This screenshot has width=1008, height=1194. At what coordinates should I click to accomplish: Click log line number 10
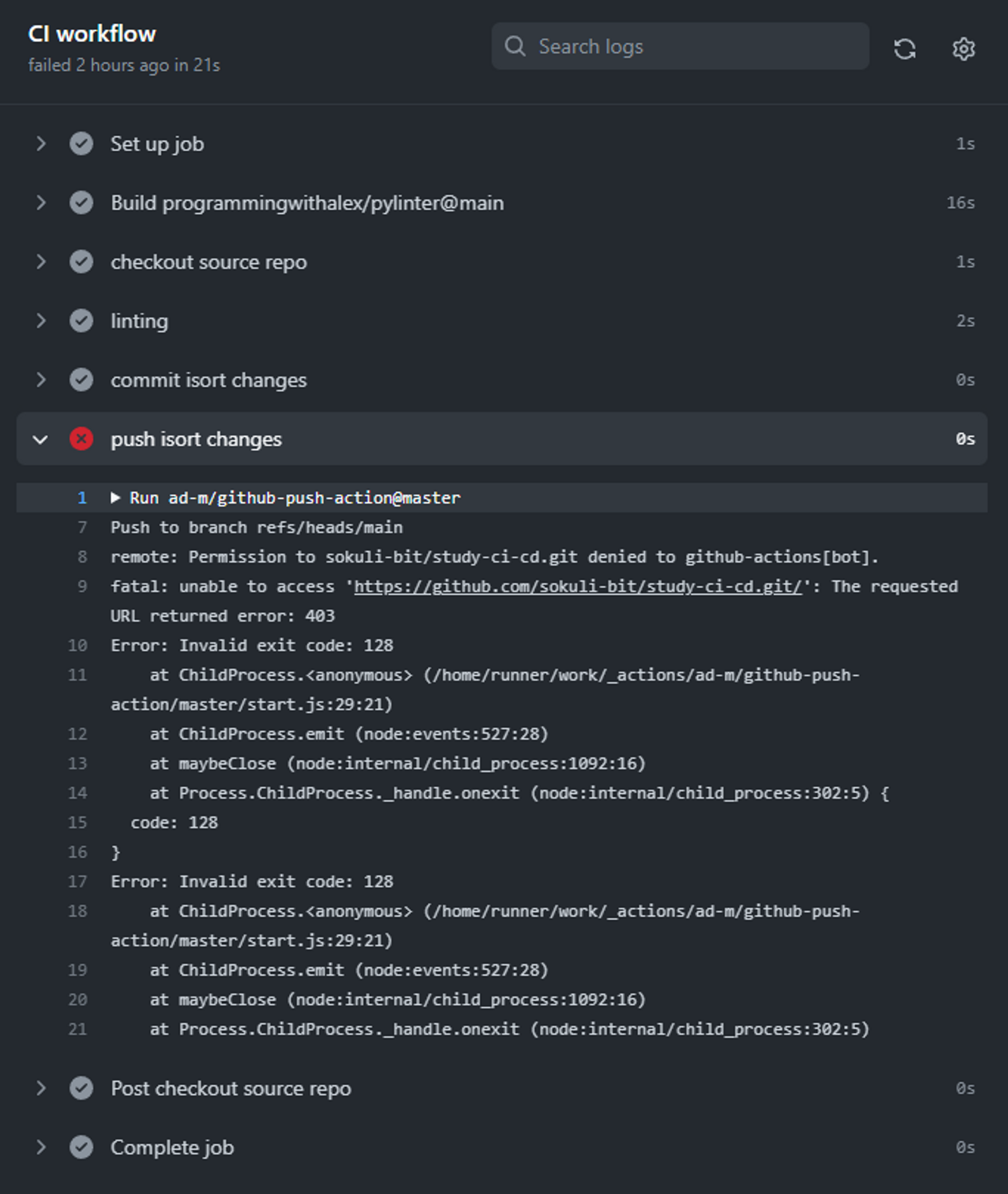pos(78,646)
